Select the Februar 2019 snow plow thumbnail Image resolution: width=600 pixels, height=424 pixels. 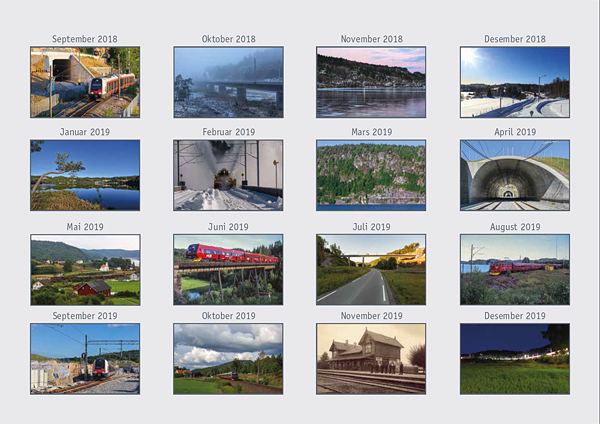tap(228, 175)
